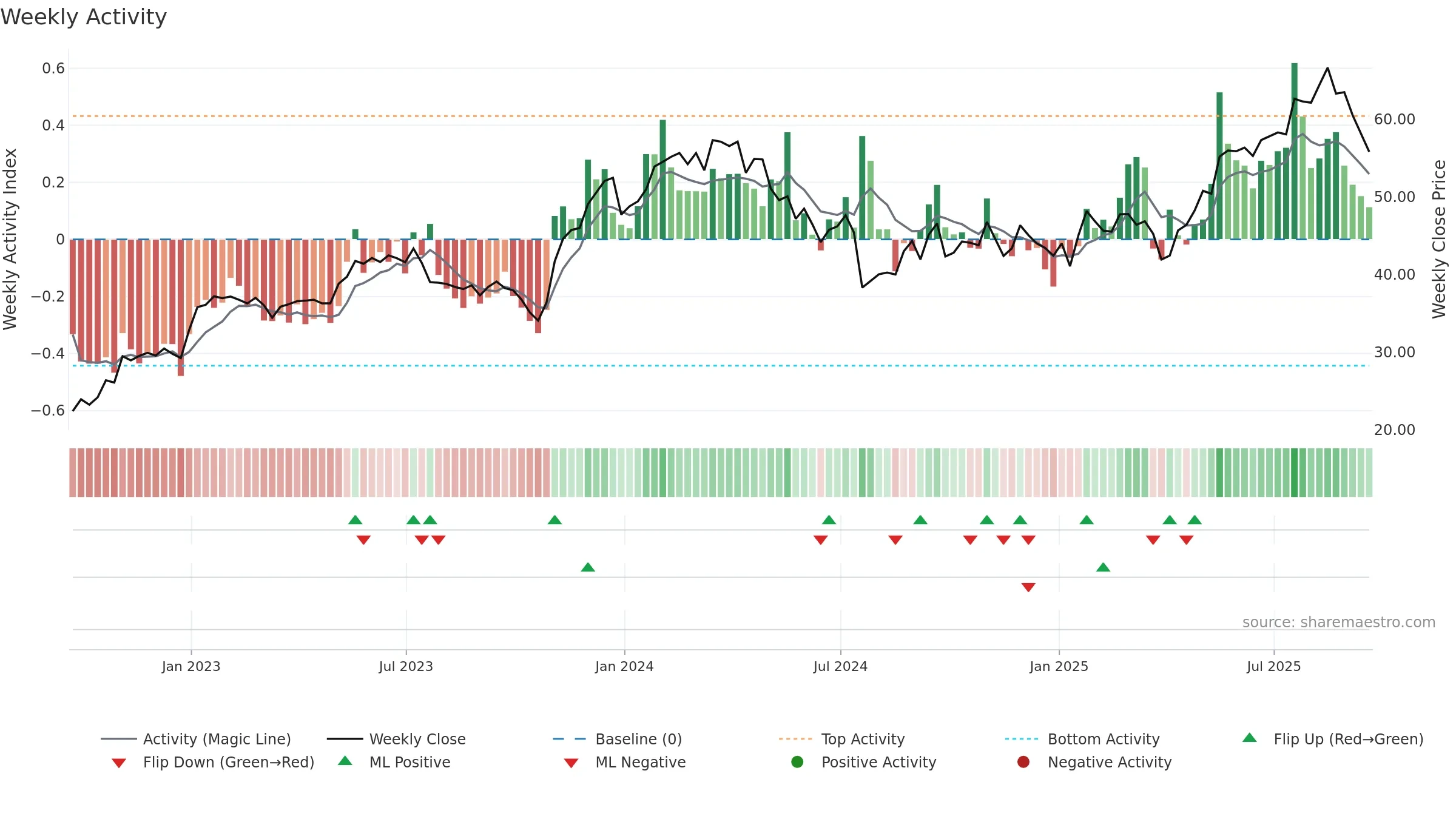Toggle the Baseline (0) legend entry
Screen dimensions: 1456x819
(x=618, y=739)
